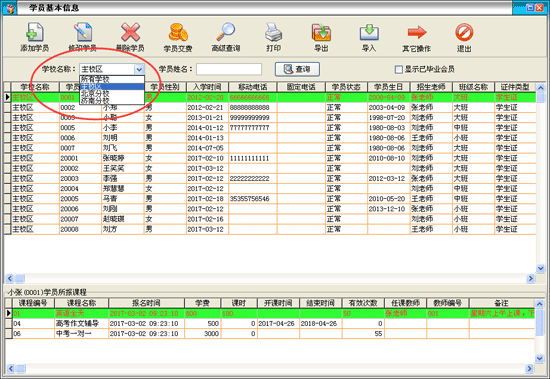Sort by the 入学时间 column header

(x=207, y=87)
